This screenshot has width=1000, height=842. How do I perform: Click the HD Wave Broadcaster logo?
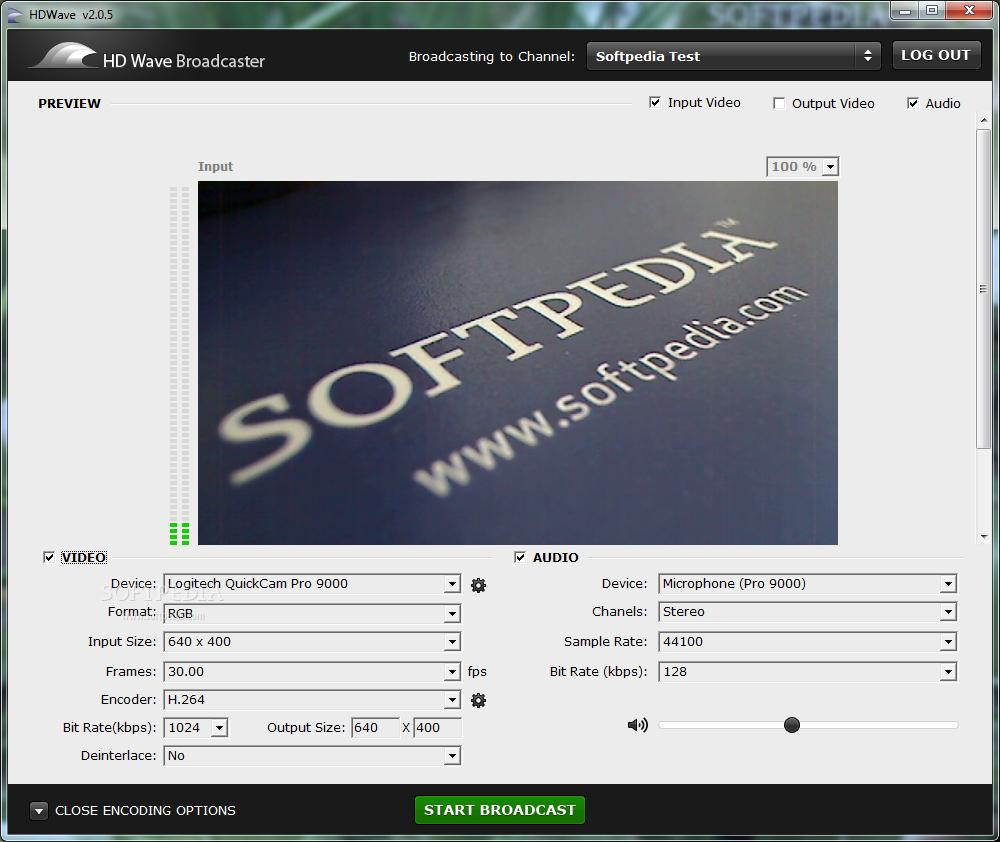148,57
